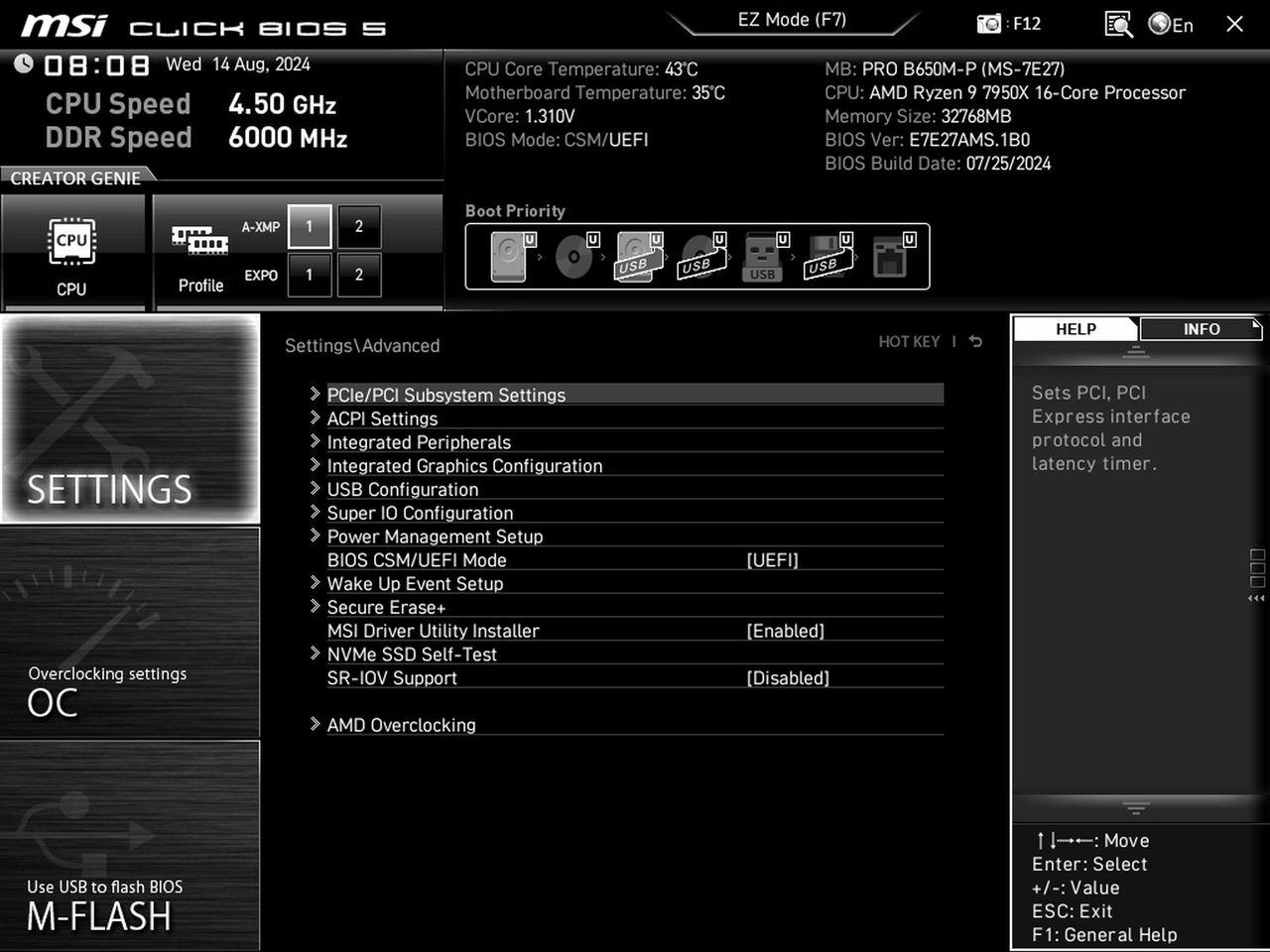Switch to EZ Mode (F7)

tap(792, 20)
